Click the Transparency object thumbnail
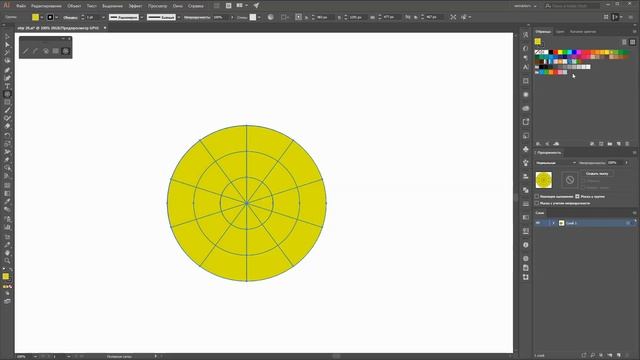The width and height of the screenshot is (640, 360). click(x=544, y=180)
